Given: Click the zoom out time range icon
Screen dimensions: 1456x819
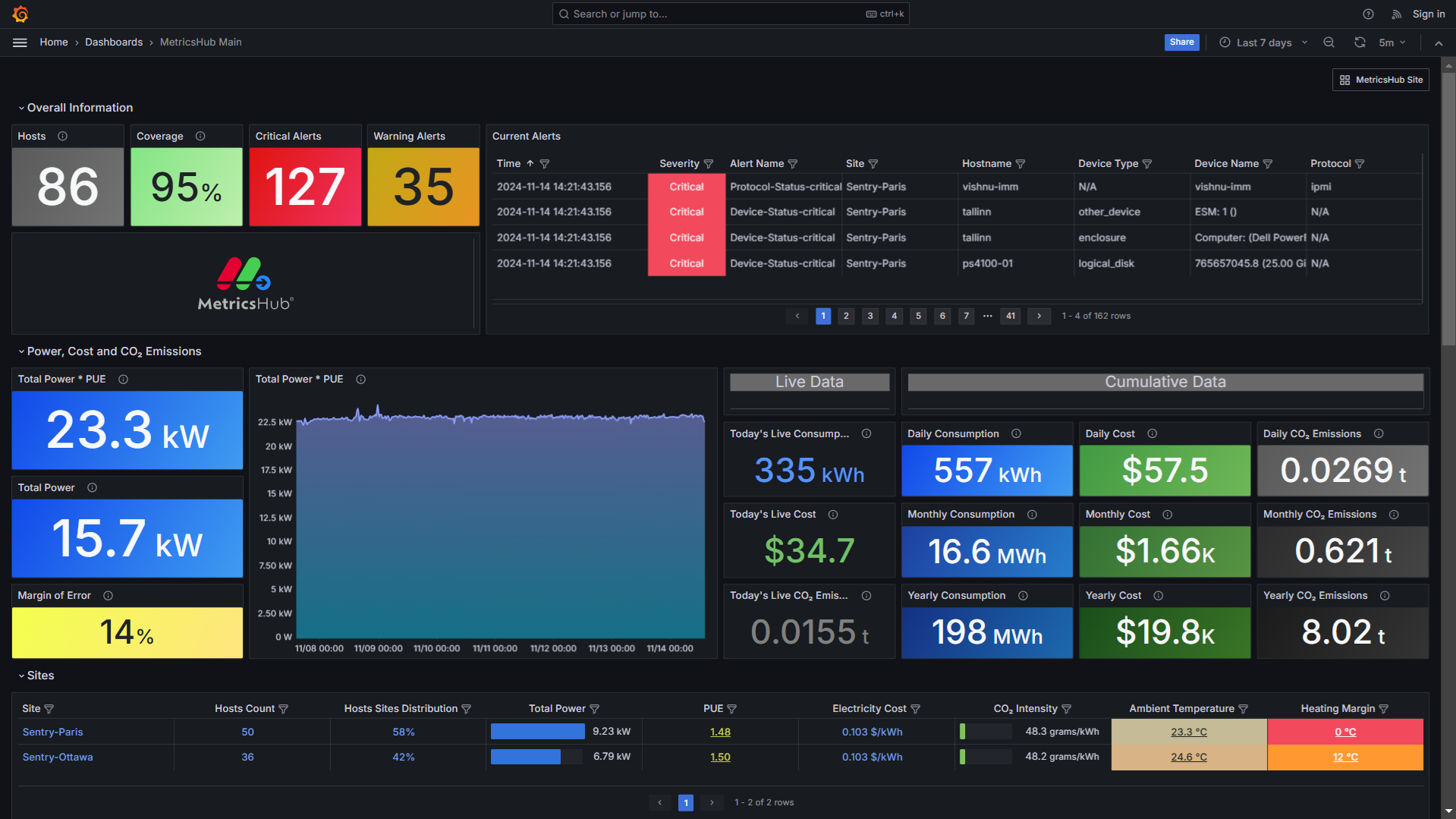Looking at the screenshot, I should (x=1329, y=43).
